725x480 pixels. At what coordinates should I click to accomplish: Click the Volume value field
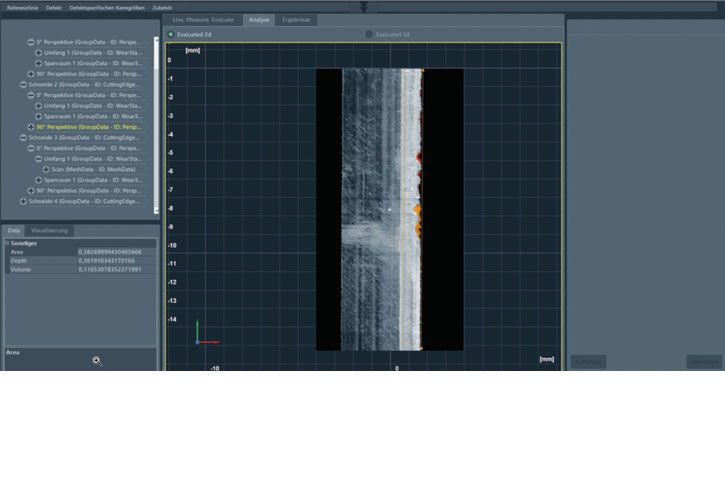[x=110, y=269]
